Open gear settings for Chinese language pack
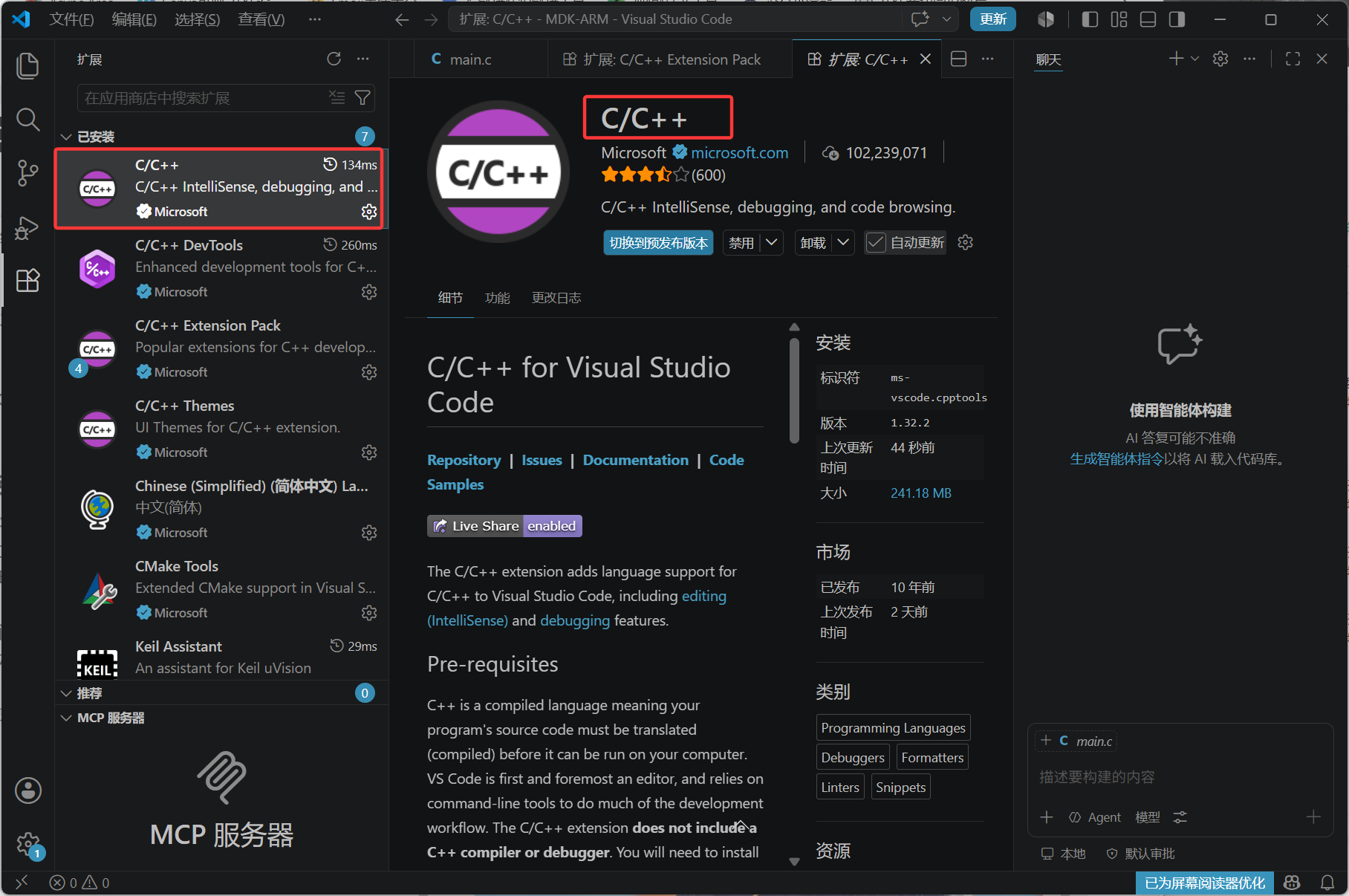The image size is (1349, 896). pos(369,533)
